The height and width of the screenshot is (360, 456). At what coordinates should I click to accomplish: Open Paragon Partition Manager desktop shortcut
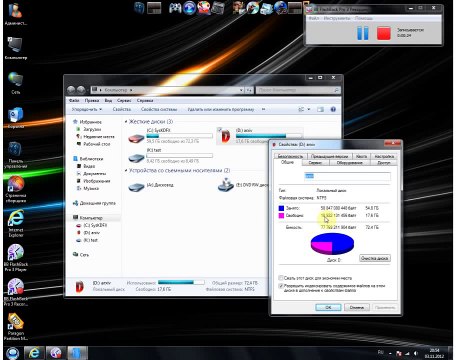pos(15,327)
